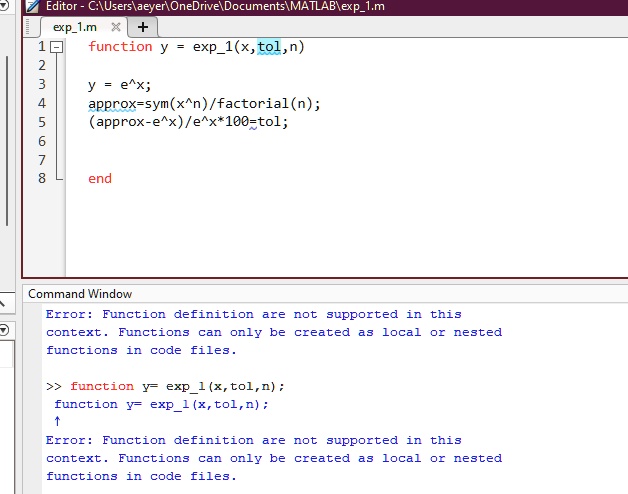
Task: Click the dotted grip handle before exp_1.m tab
Action: [29, 27]
